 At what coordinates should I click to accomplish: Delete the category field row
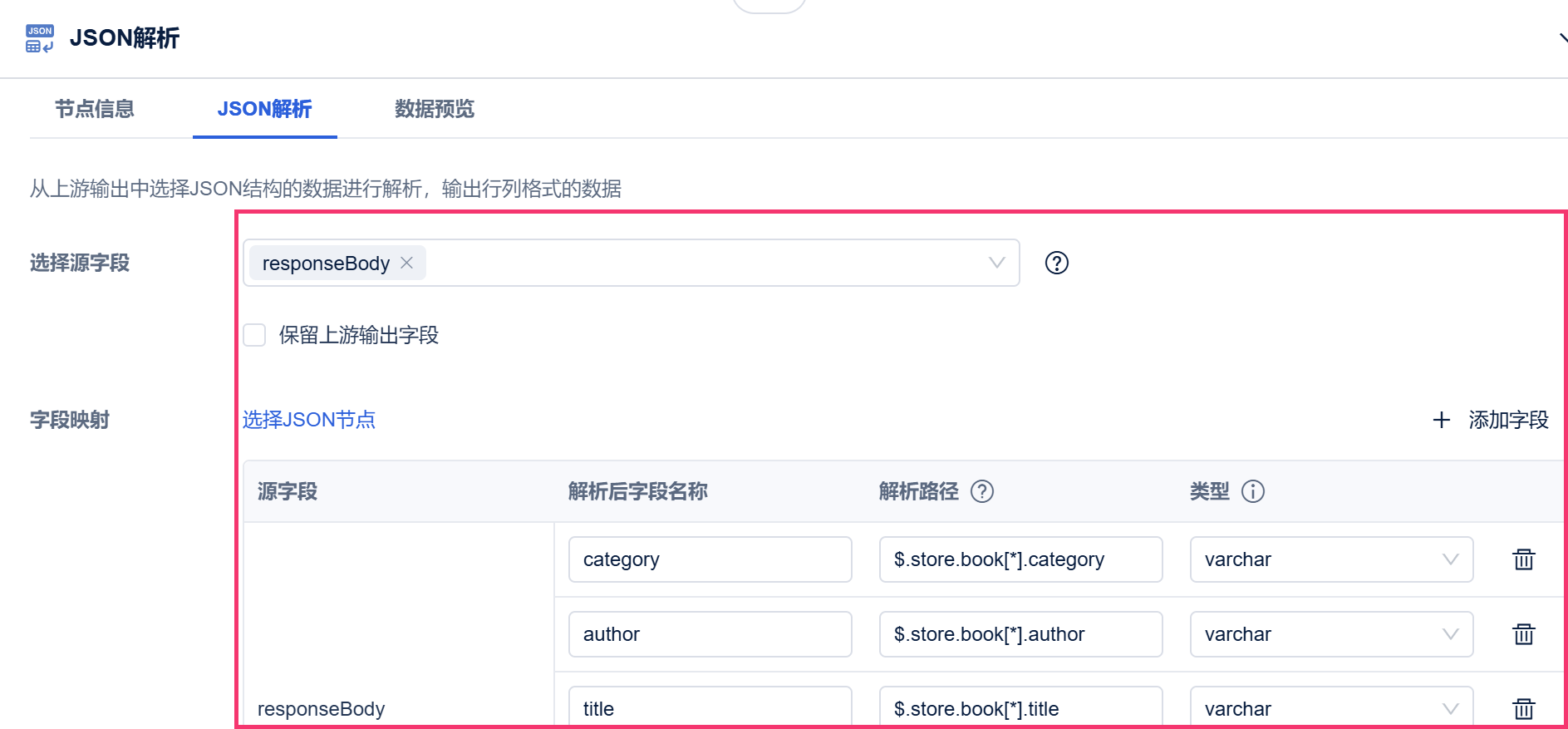[1523, 559]
